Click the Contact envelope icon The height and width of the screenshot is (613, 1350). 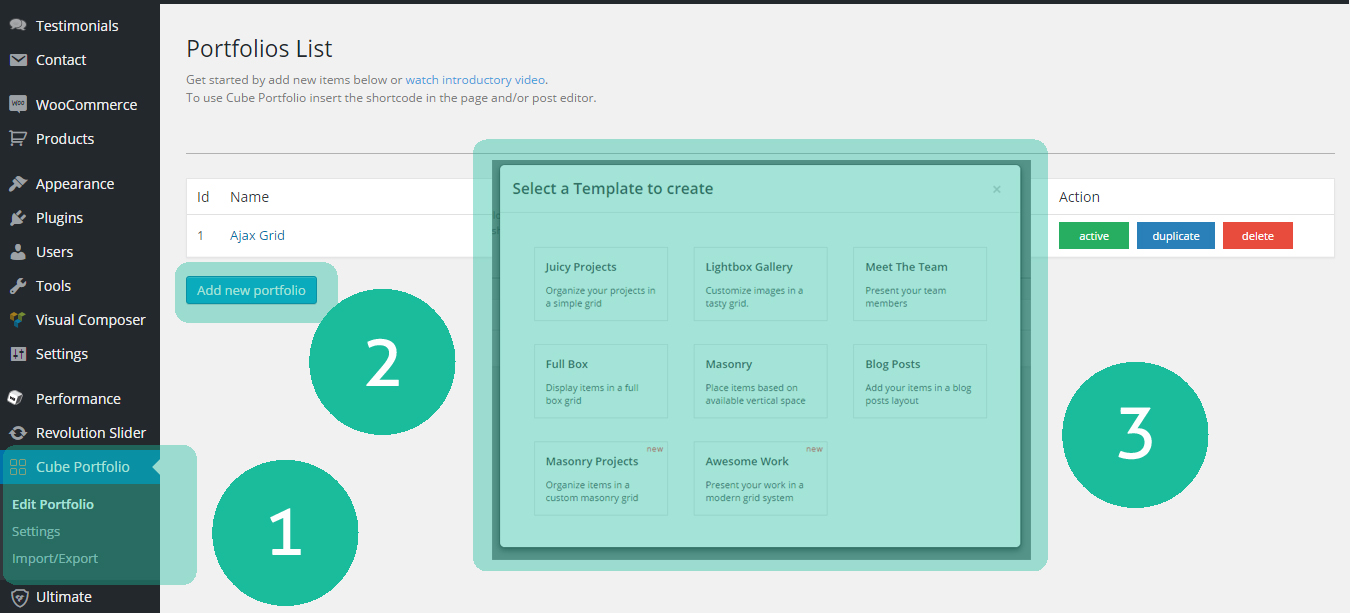(18, 60)
